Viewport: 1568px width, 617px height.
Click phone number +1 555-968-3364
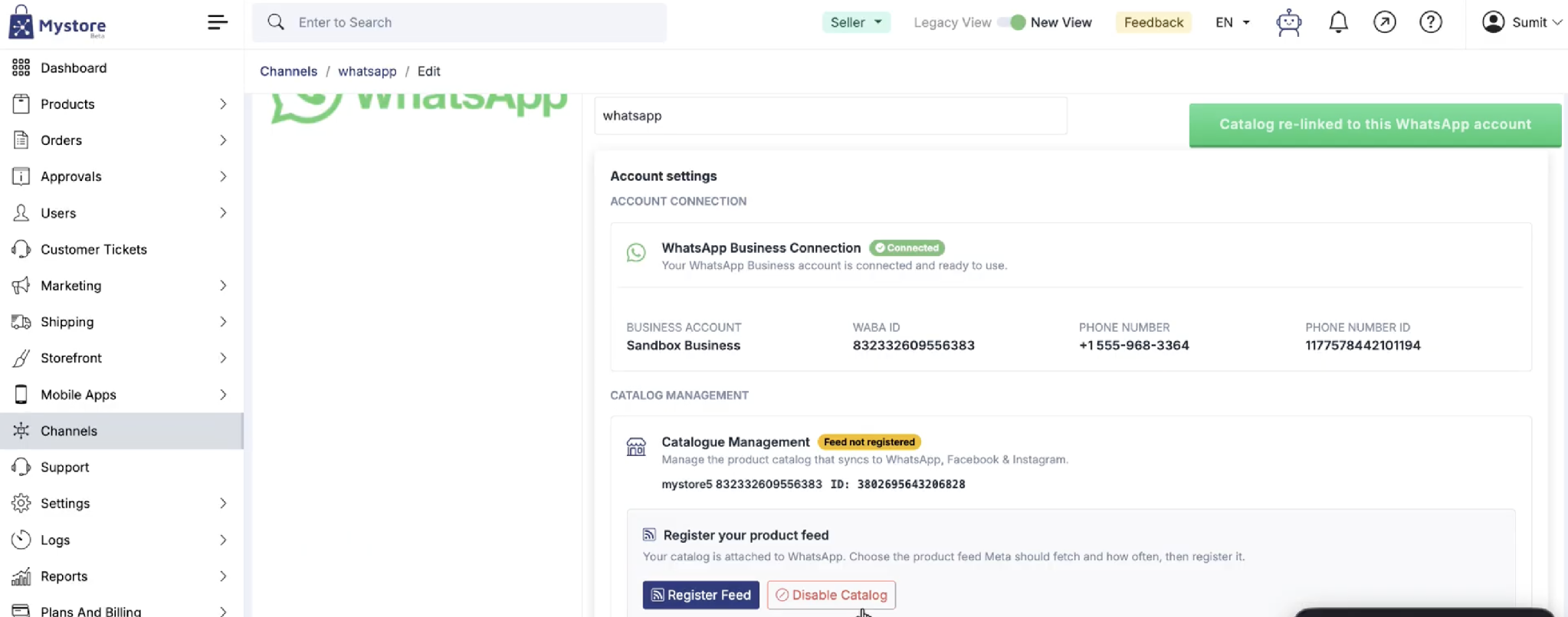coord(1134,345)
